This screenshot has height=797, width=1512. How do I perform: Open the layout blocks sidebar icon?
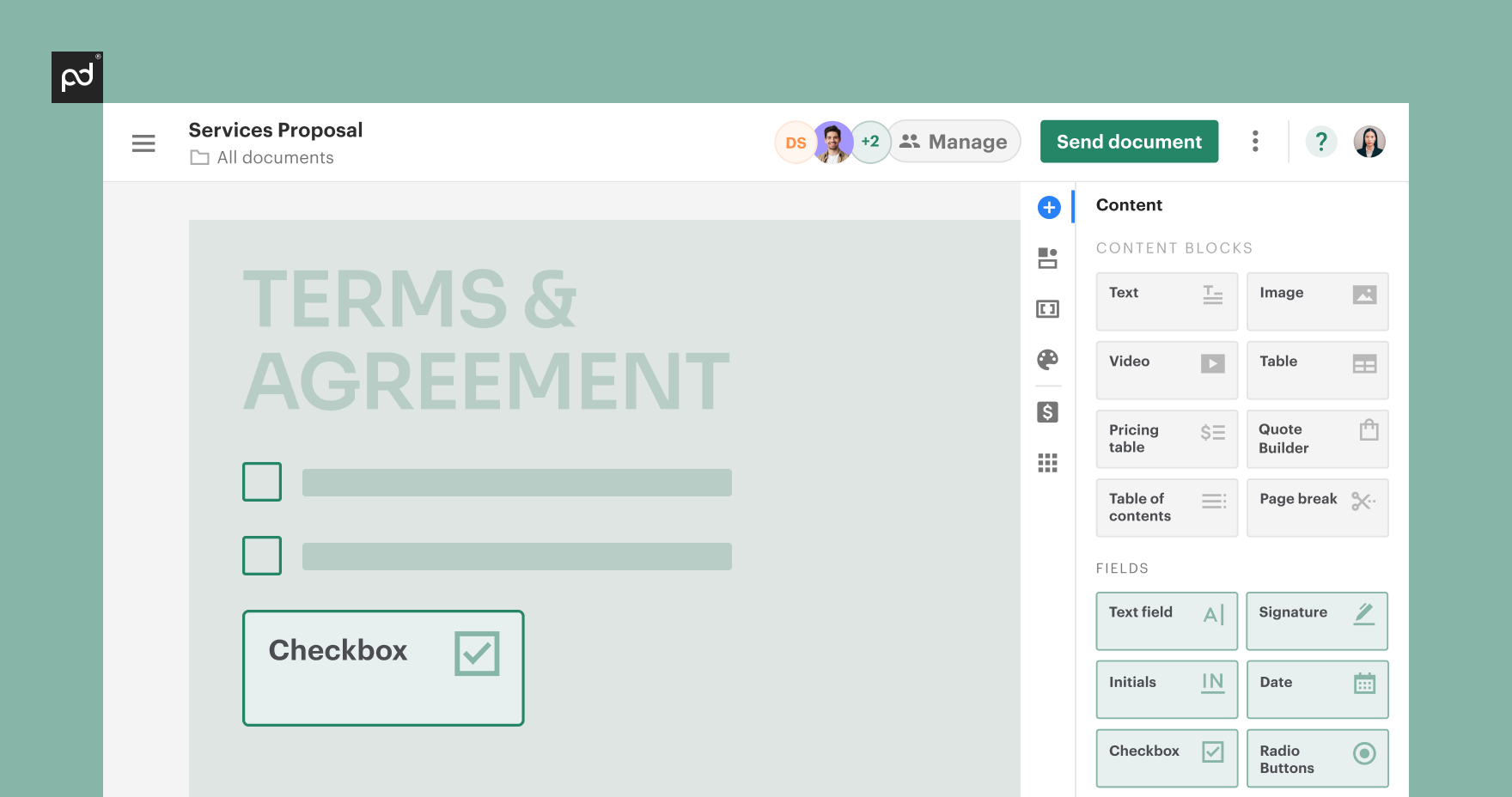1047,258
